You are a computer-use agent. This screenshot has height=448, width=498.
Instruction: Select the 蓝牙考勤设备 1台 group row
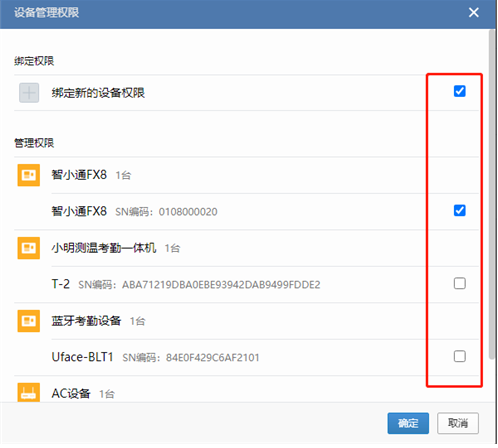coord(246,321)
